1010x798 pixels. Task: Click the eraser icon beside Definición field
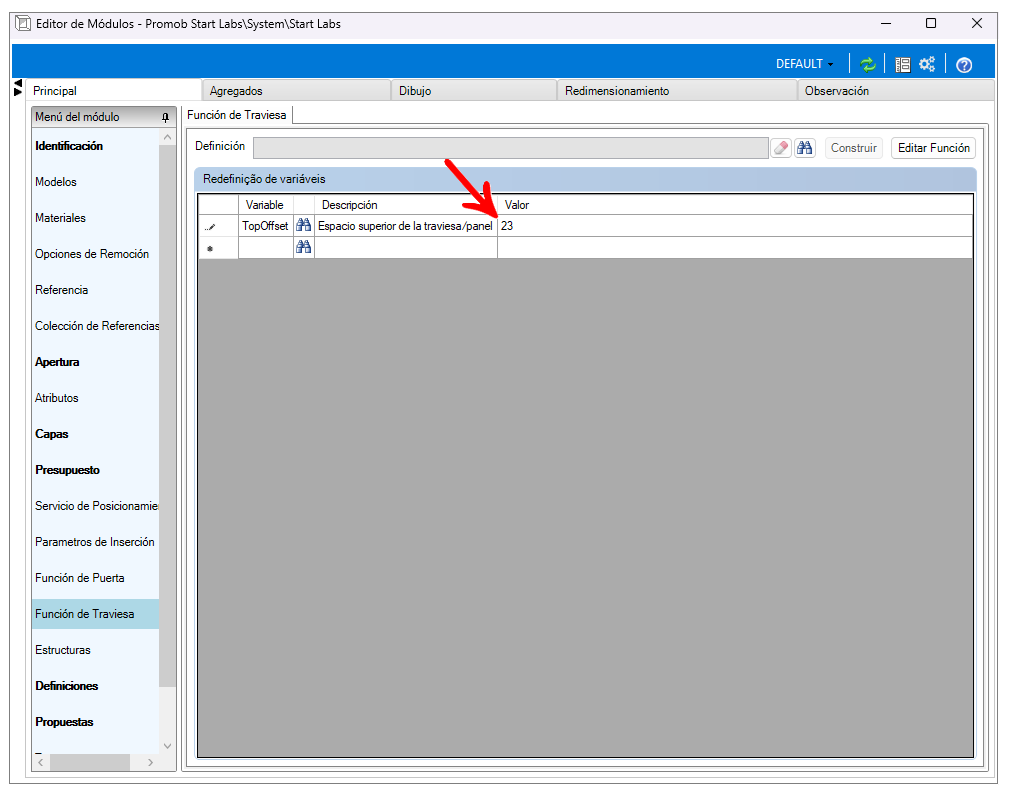tap(781, 147)
